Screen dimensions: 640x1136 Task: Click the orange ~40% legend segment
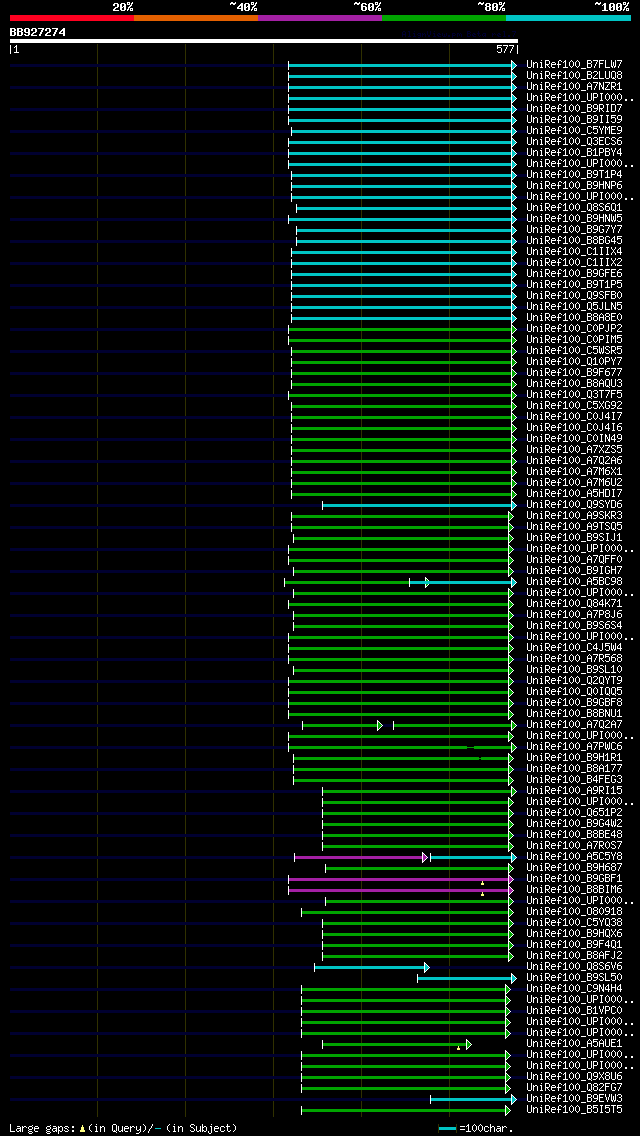click(x=196, y=17)
